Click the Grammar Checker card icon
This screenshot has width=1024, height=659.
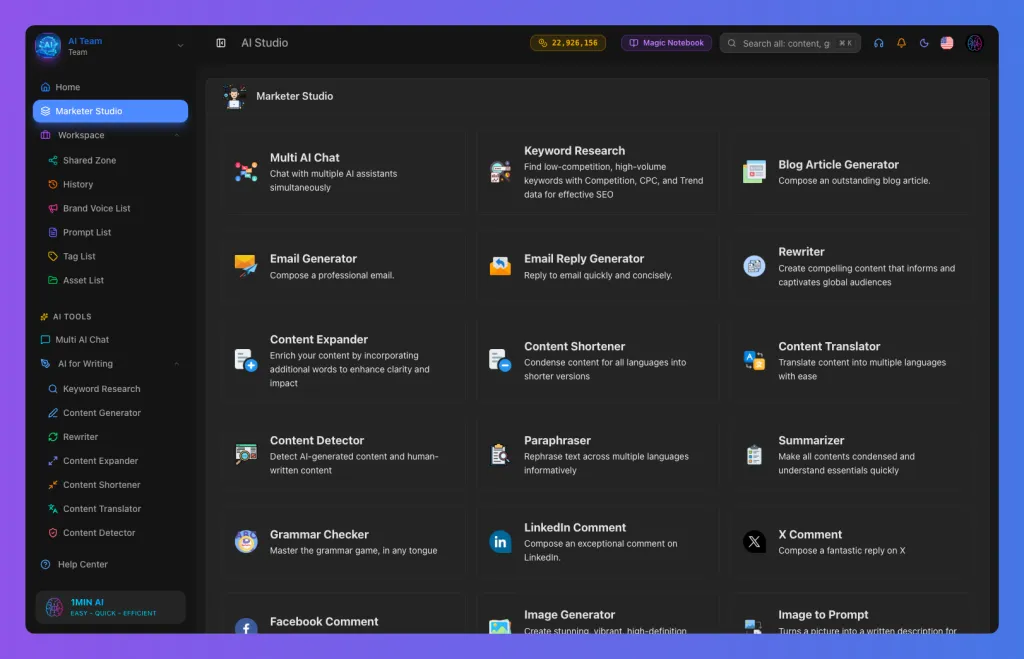(246, 541)
